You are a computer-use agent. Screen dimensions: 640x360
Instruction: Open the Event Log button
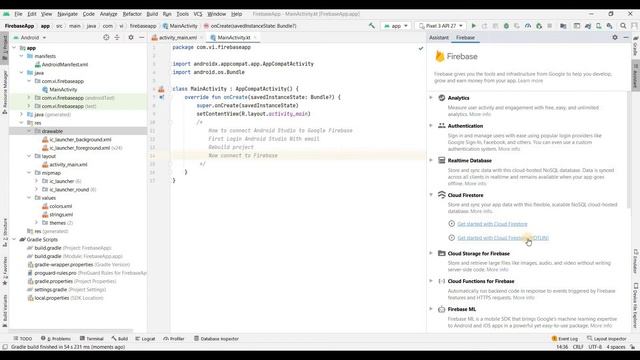[x=565, y=339]
